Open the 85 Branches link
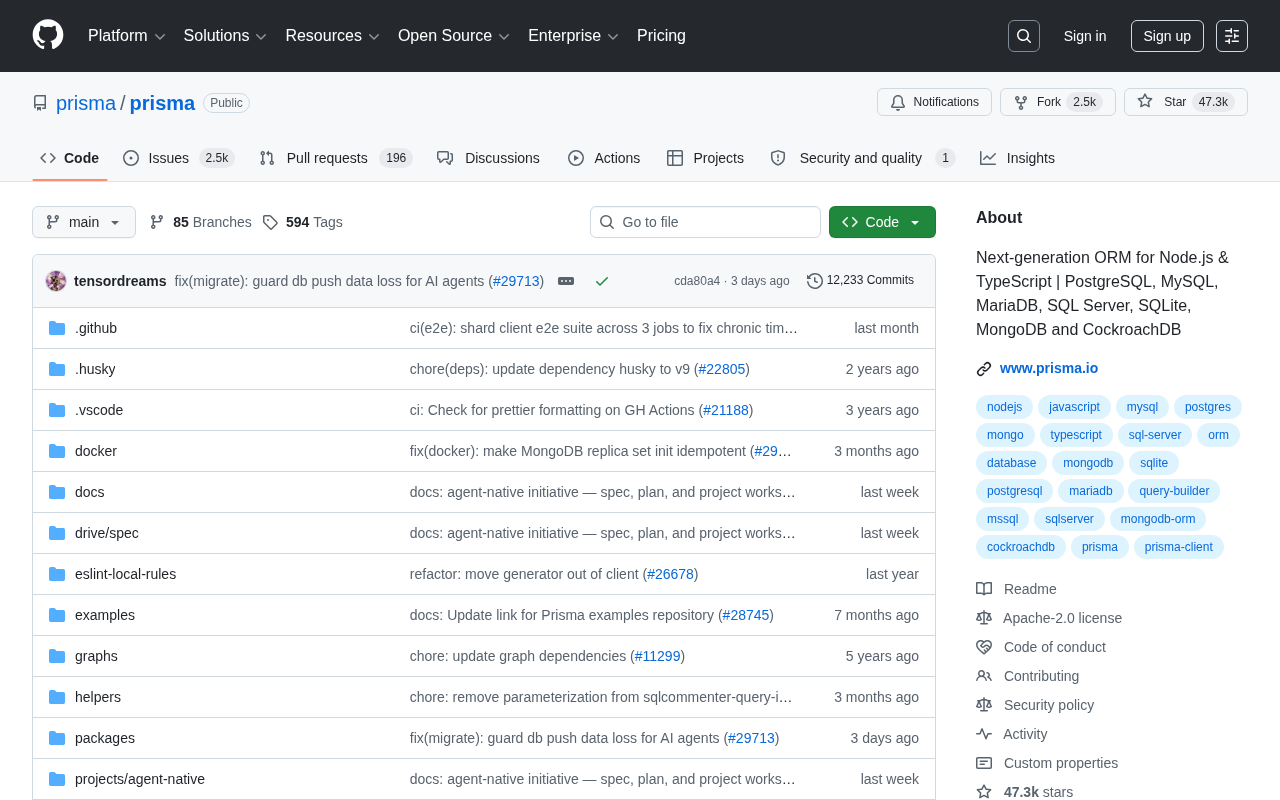The width and height of the screenshot is (1280, 800). tap(200, 222)
